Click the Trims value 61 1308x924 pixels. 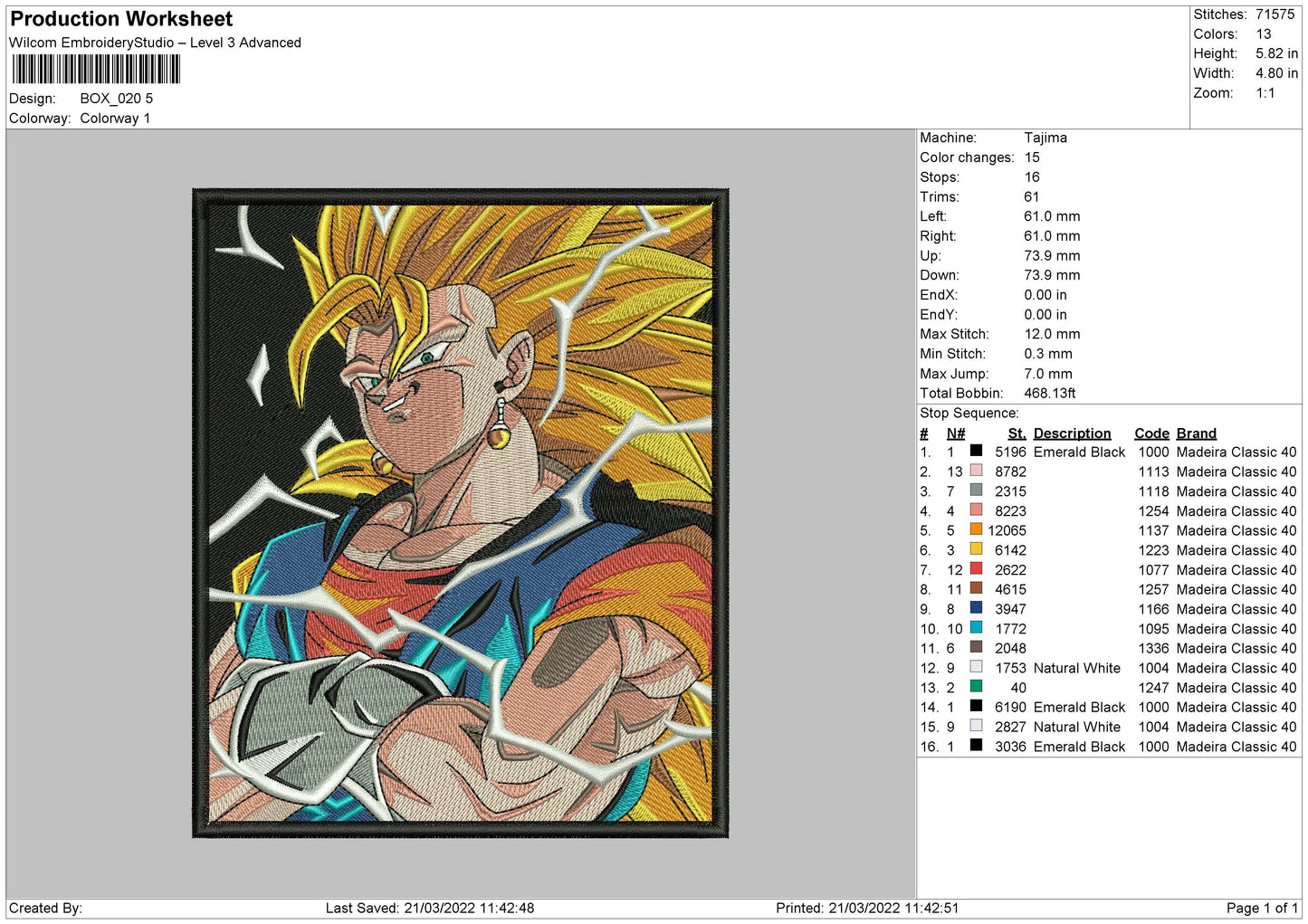[x=1031, y=196]
